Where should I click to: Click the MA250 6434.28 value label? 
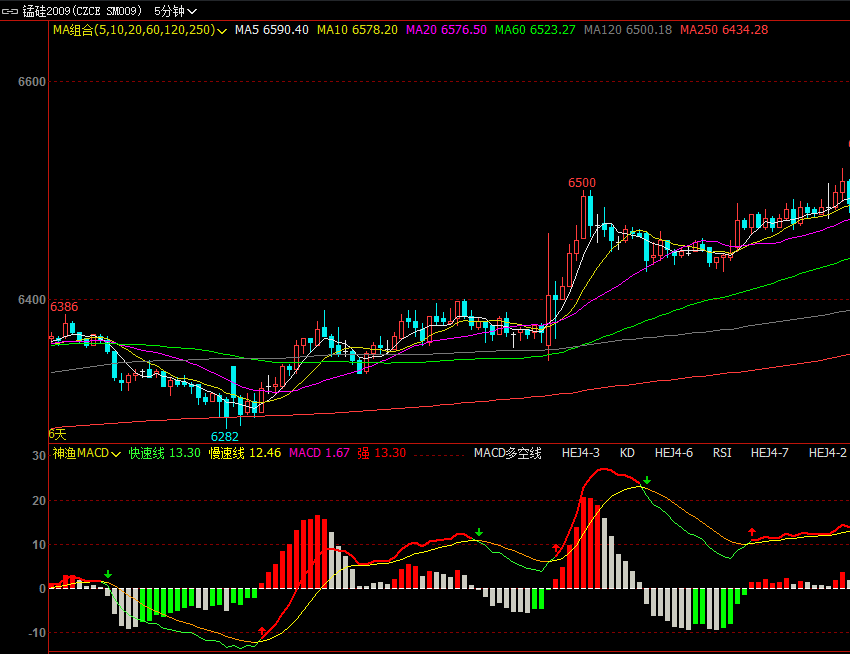[724, 30]
